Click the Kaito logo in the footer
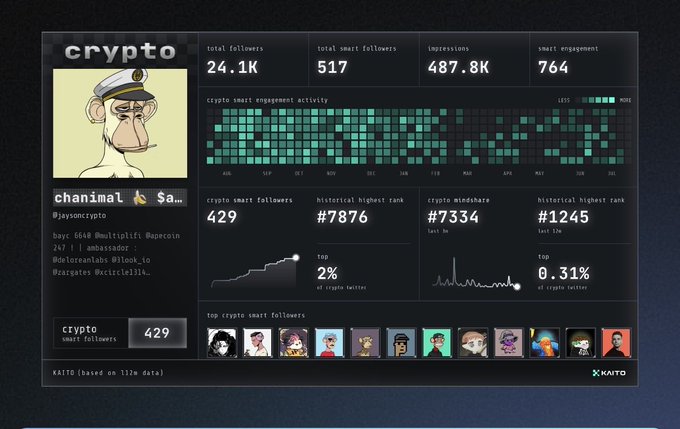The height and width of the screenshot is (429, 680). [609, 373]
